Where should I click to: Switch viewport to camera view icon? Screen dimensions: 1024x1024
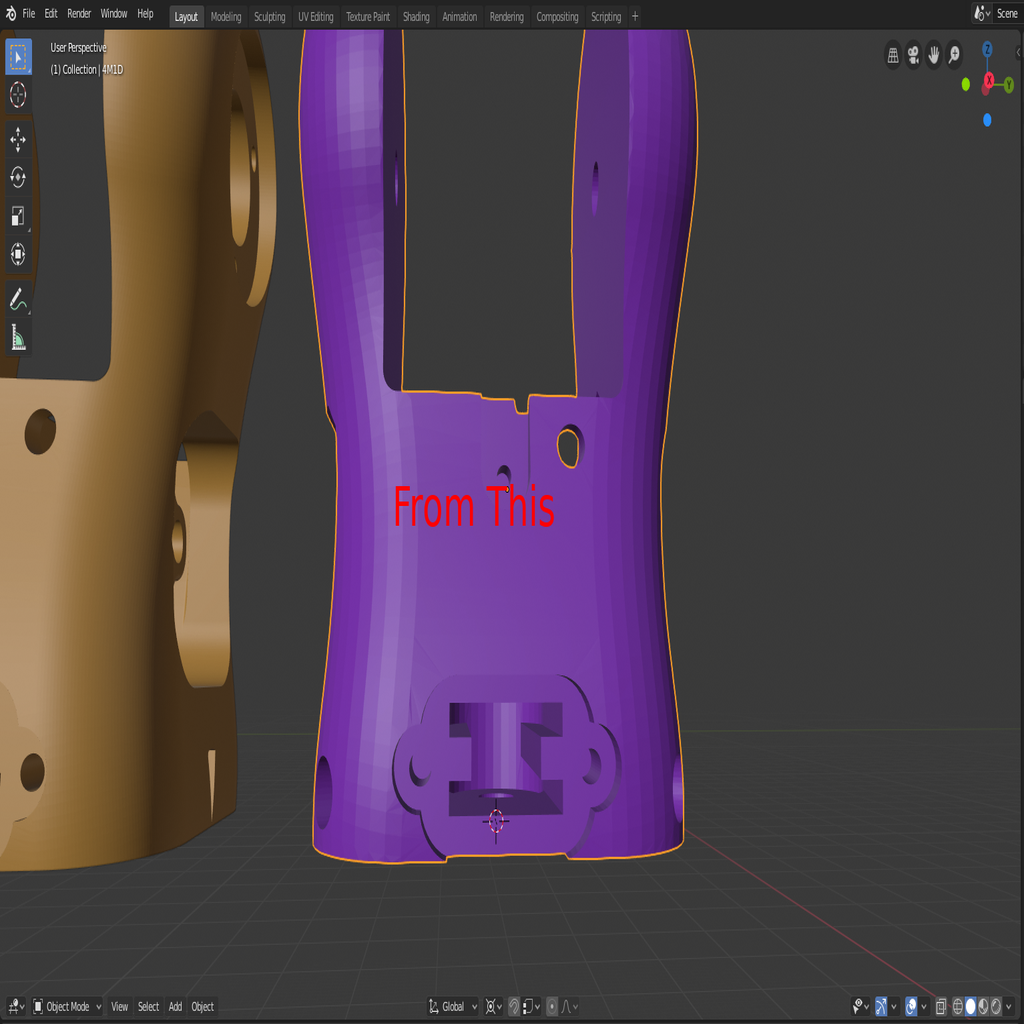(x=913, y=54)
